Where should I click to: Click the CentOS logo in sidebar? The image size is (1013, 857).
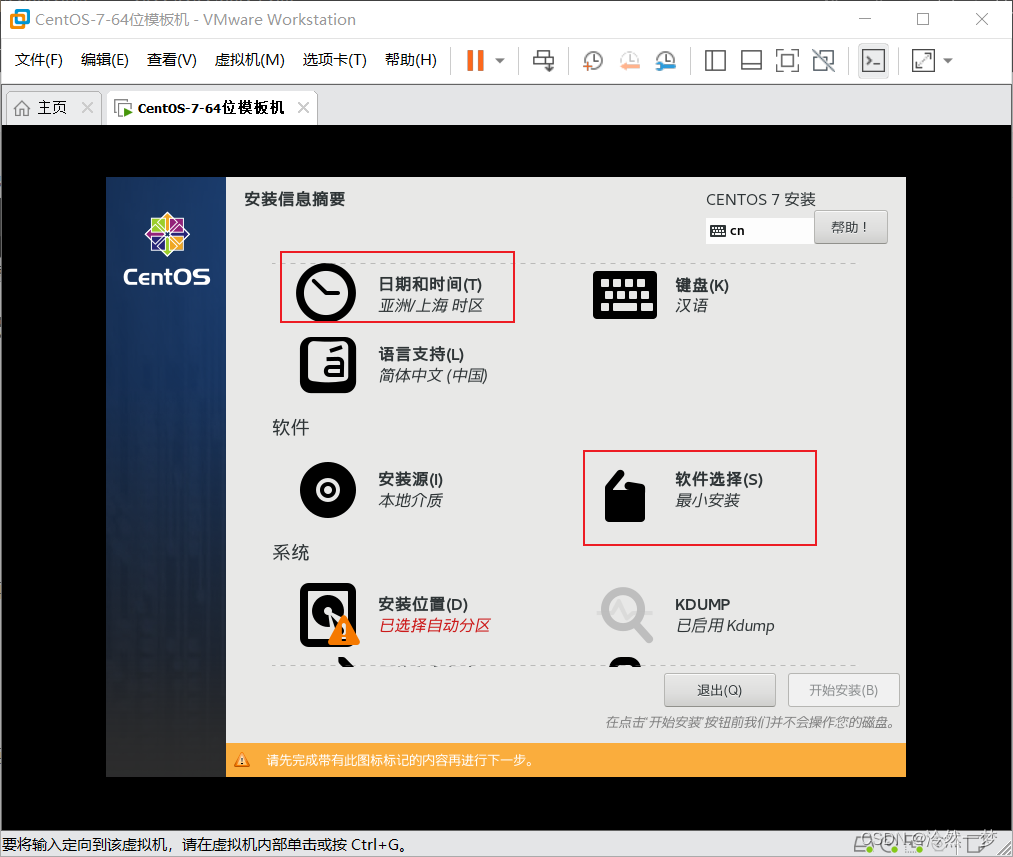tap(167, 250)
